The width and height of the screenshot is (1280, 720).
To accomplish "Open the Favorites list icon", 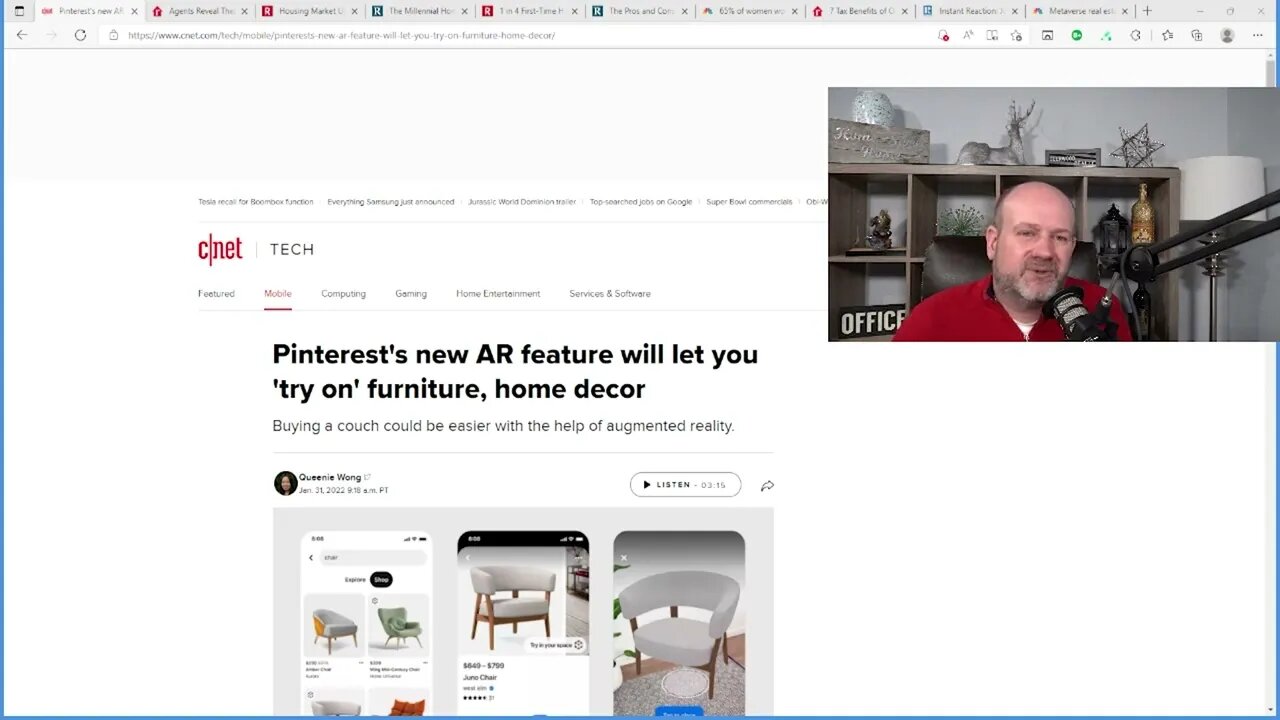I will 1167,35.
